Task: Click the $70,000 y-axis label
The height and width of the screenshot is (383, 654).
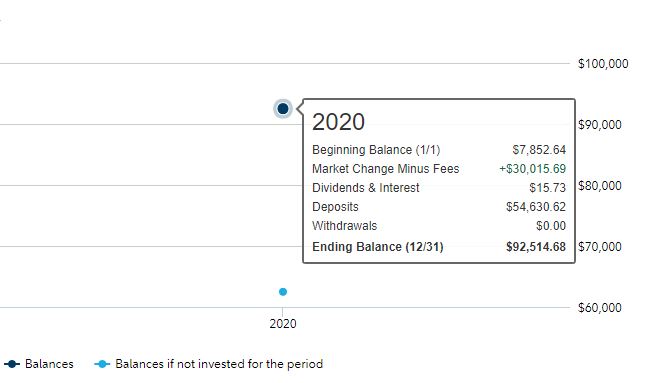Action: pyautogui.click(x=600, y=247)
